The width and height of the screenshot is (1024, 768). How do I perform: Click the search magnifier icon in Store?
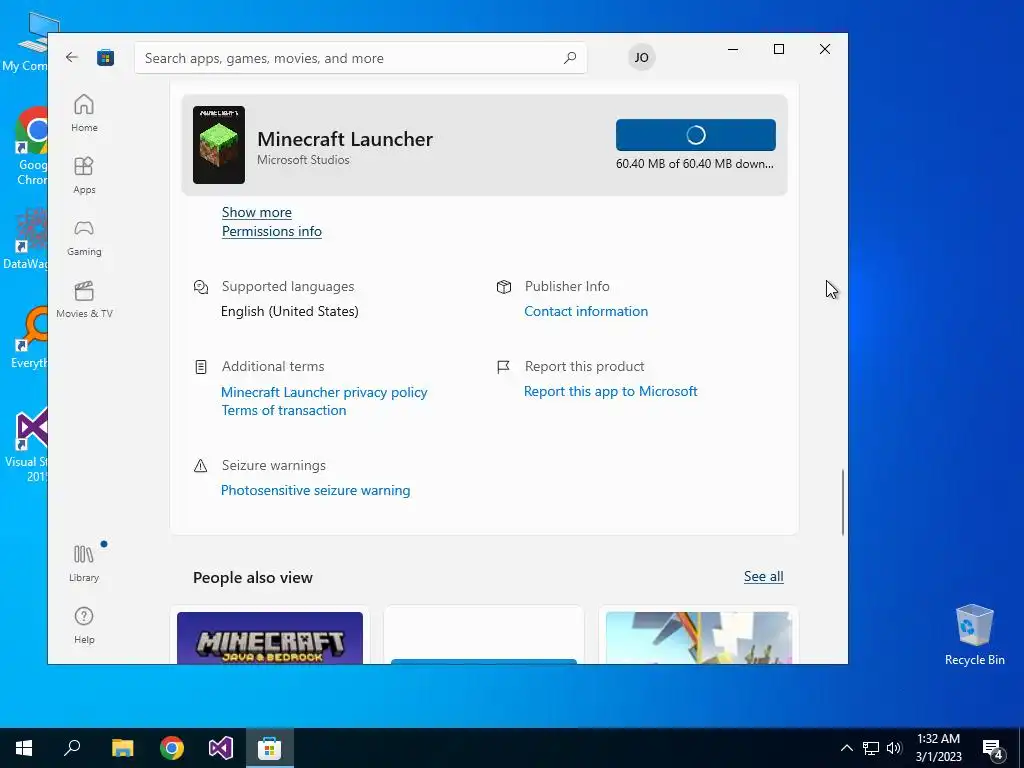tap(570, 57)
